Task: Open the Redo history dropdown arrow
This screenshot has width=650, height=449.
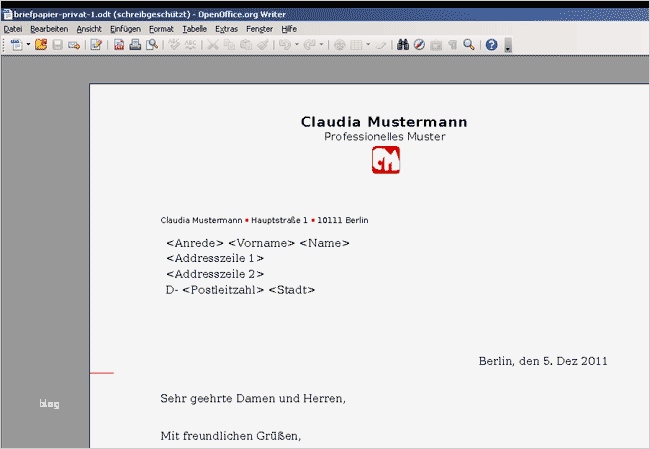Action: click(321, 44)
